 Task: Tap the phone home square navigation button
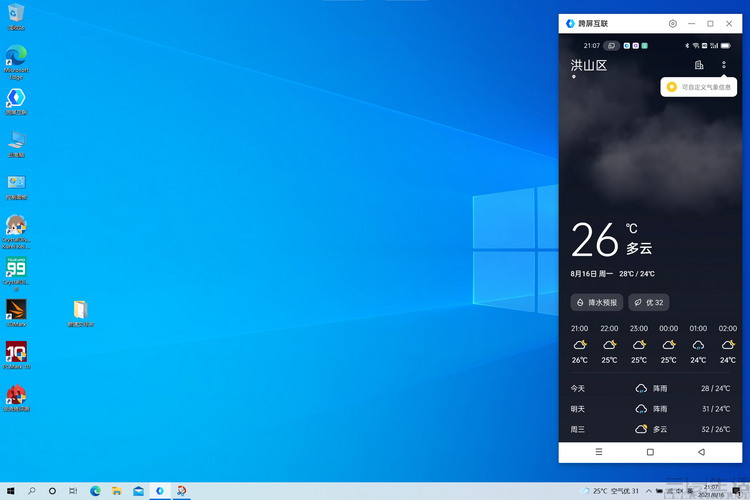pos(650,452)
